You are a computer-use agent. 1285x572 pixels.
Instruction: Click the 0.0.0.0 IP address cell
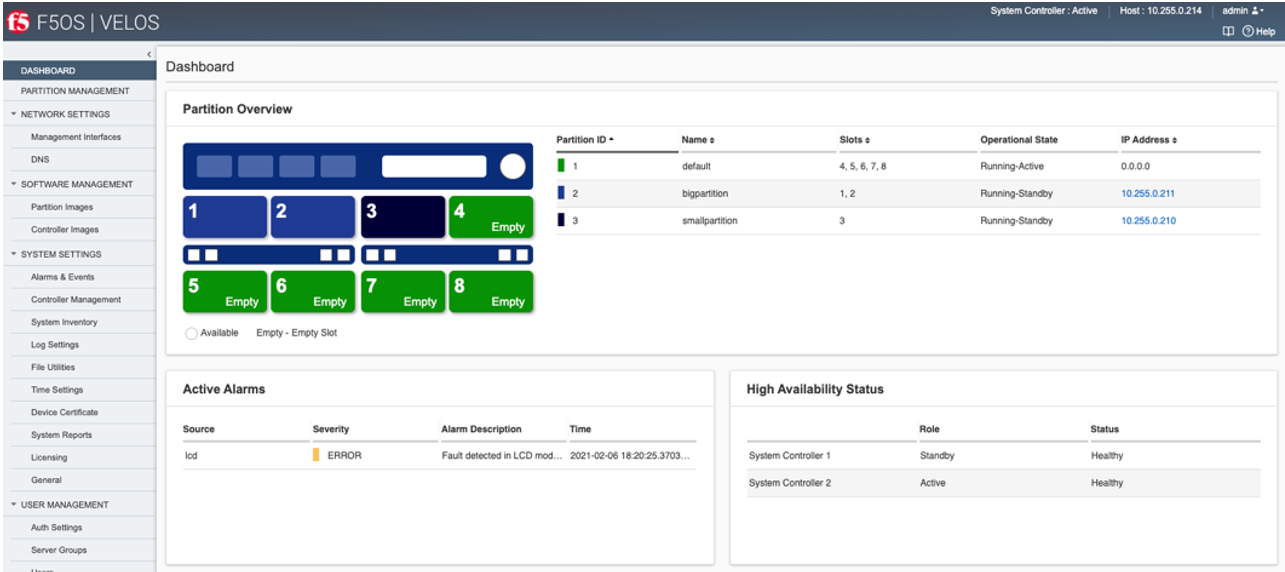(x=1136, y=166)
